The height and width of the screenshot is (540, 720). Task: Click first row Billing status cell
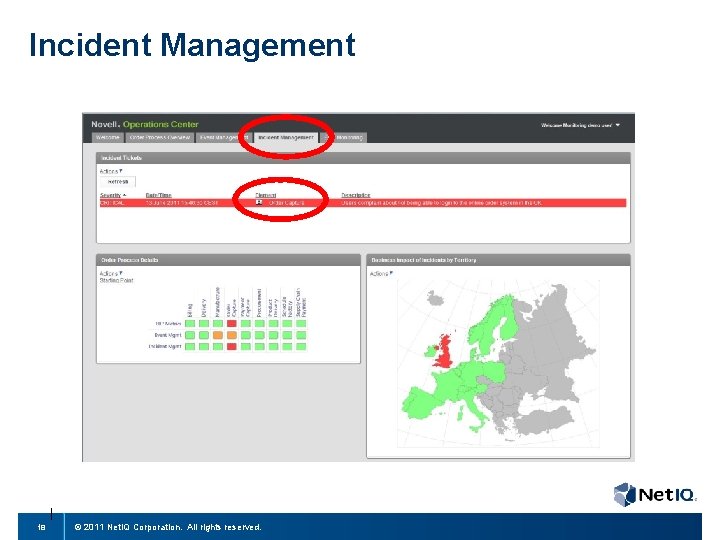190,324
